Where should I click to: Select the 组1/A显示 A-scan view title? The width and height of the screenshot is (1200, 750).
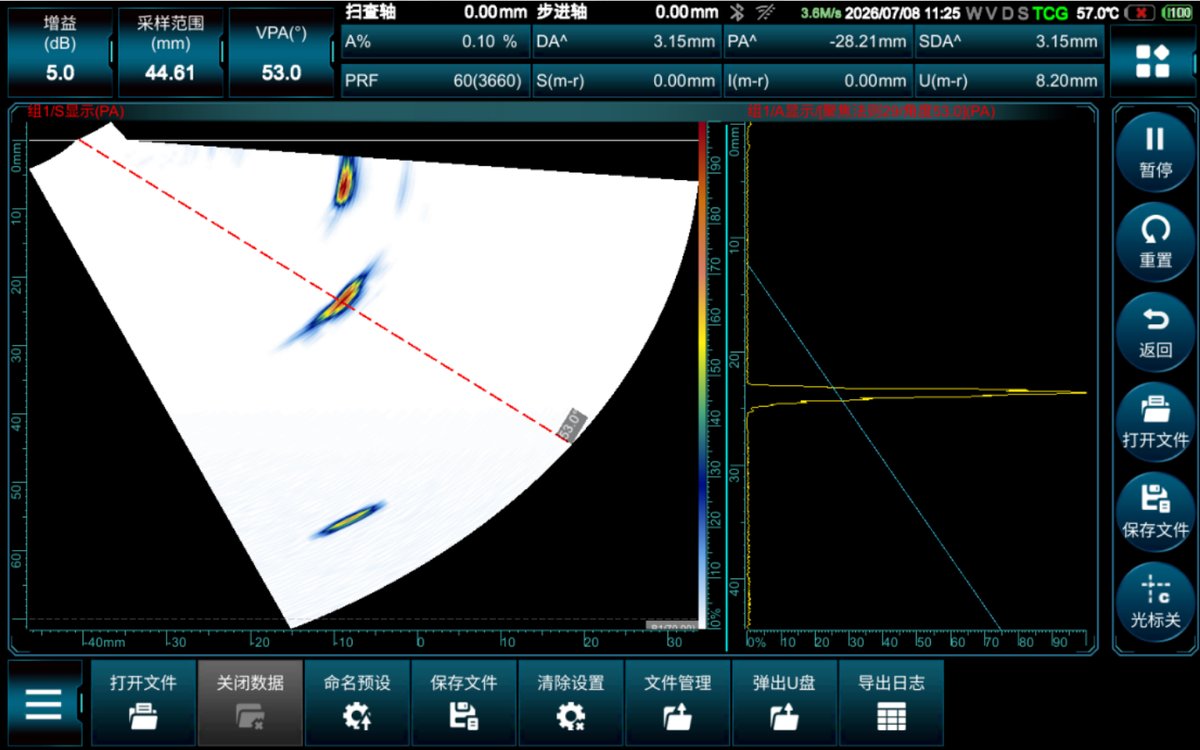pyautogui.click(x=871, y=111)
